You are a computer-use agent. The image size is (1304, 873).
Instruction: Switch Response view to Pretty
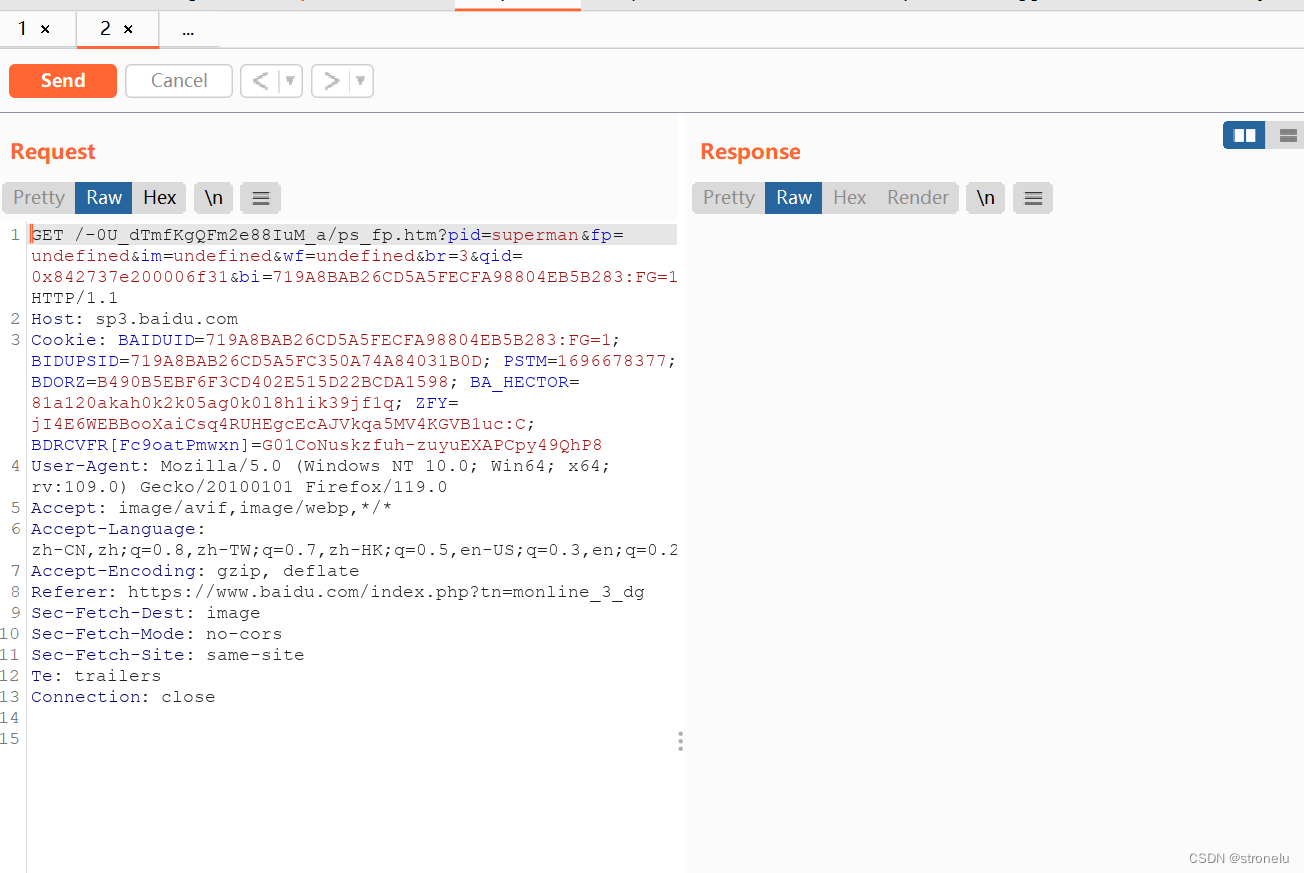pyautogui.click(x=729, y=198)
